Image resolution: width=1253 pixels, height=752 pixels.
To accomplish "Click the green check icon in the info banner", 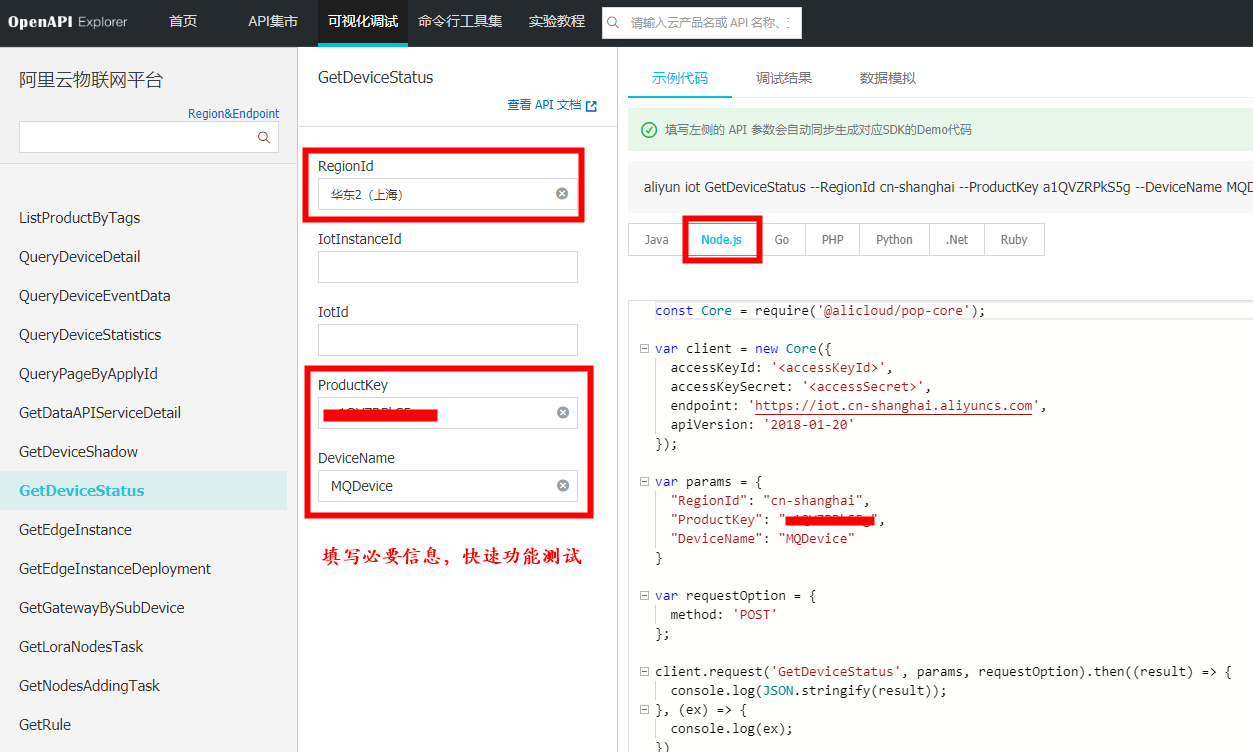I will (649, 130).
